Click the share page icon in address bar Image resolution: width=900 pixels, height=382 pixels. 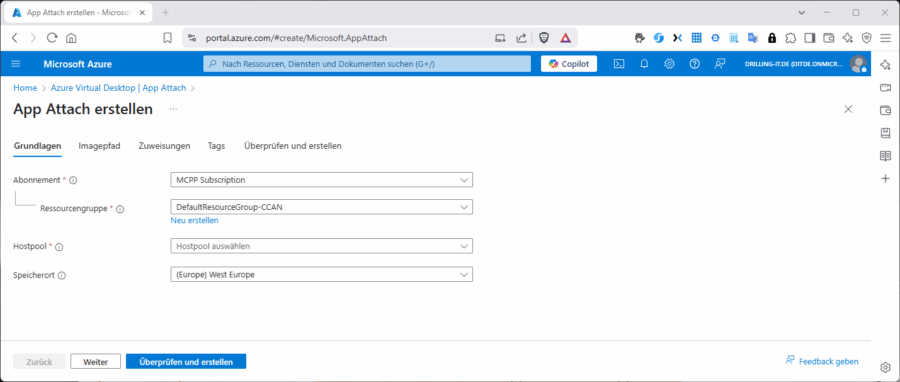(521, 38)
